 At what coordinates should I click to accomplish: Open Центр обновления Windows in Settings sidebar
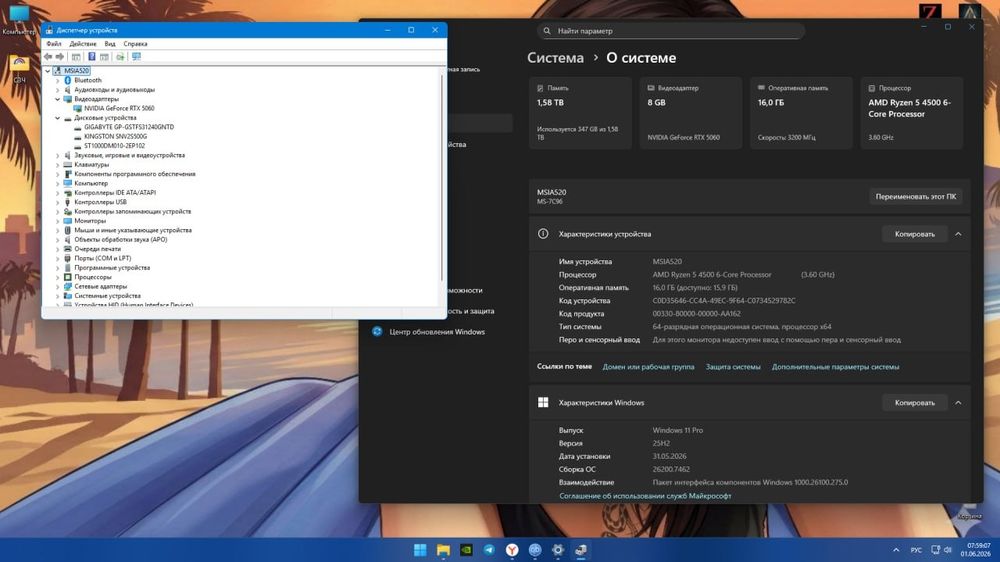tap(437, 332)
